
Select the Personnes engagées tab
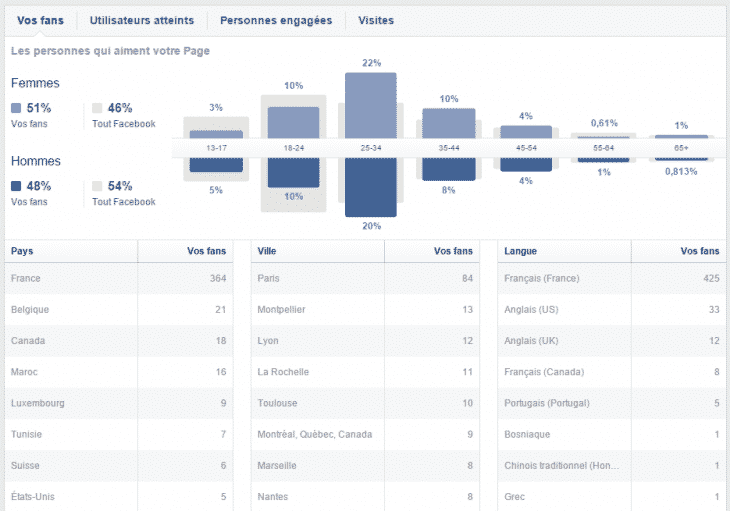276,20
